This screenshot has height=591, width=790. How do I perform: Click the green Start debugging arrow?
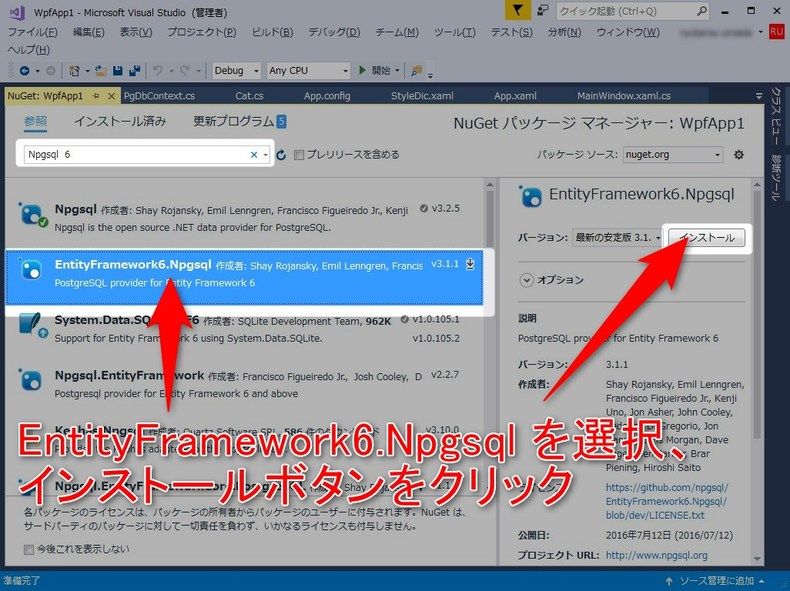(362, 71)
